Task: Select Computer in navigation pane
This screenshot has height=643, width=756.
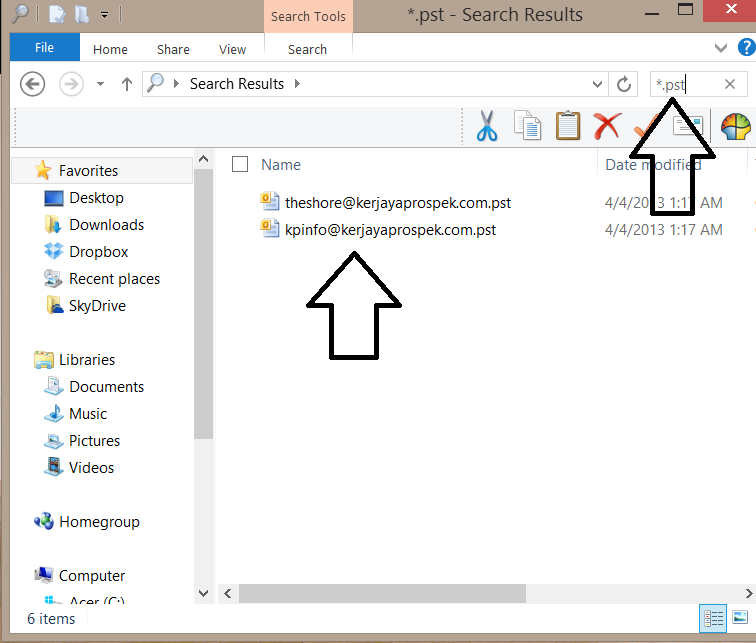Action: click(92, 576)
